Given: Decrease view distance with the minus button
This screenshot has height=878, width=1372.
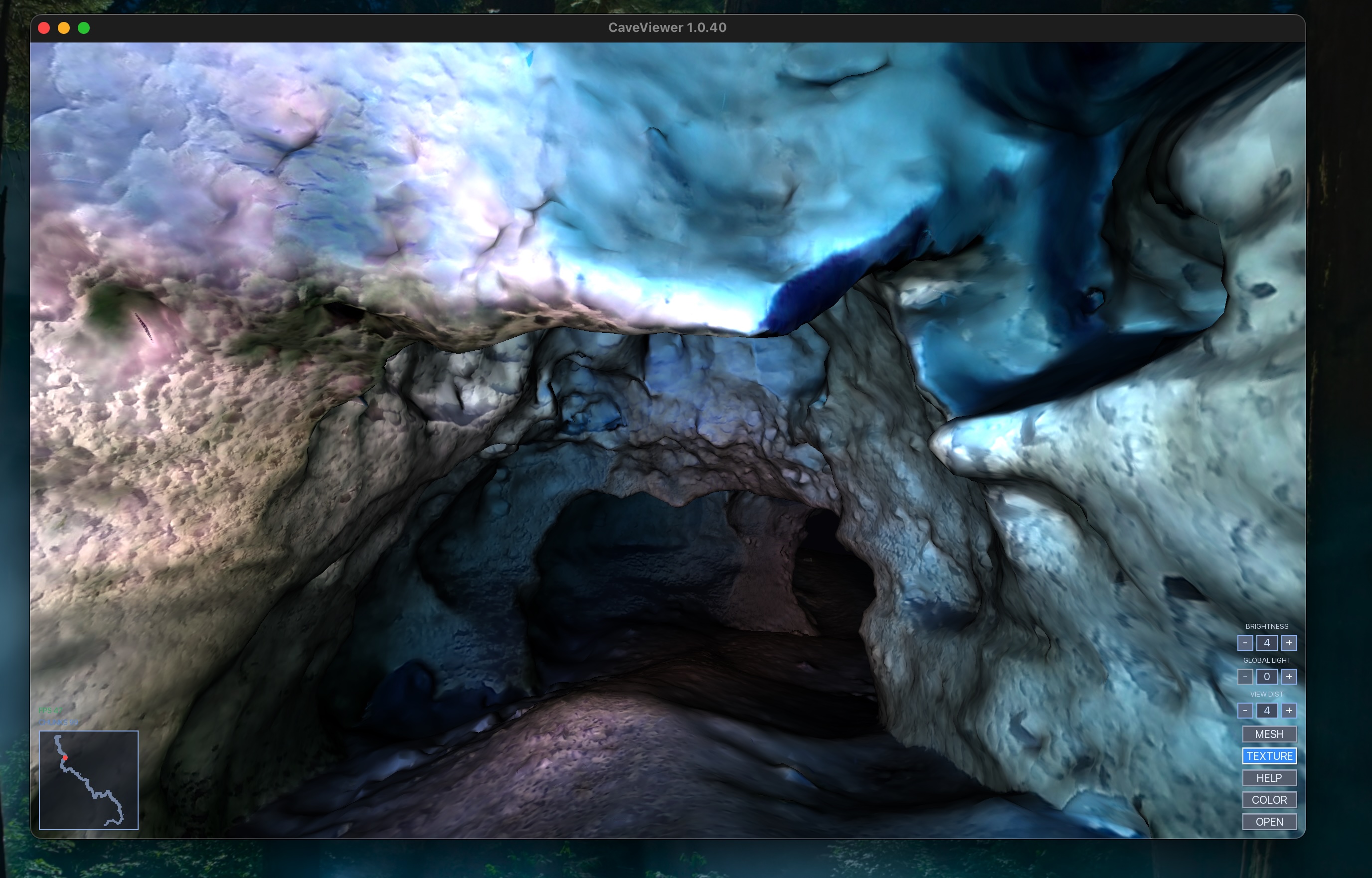Looking at the screenshot, I should pyautogui.click(x=1245, y=711).
